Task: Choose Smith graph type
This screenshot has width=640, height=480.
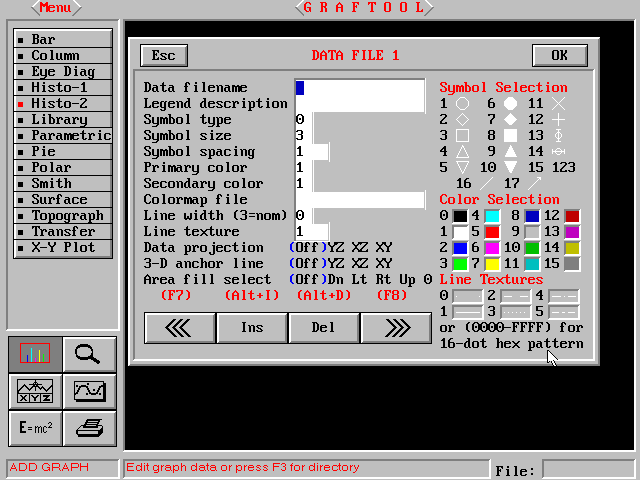Action: tap(63, 183)
